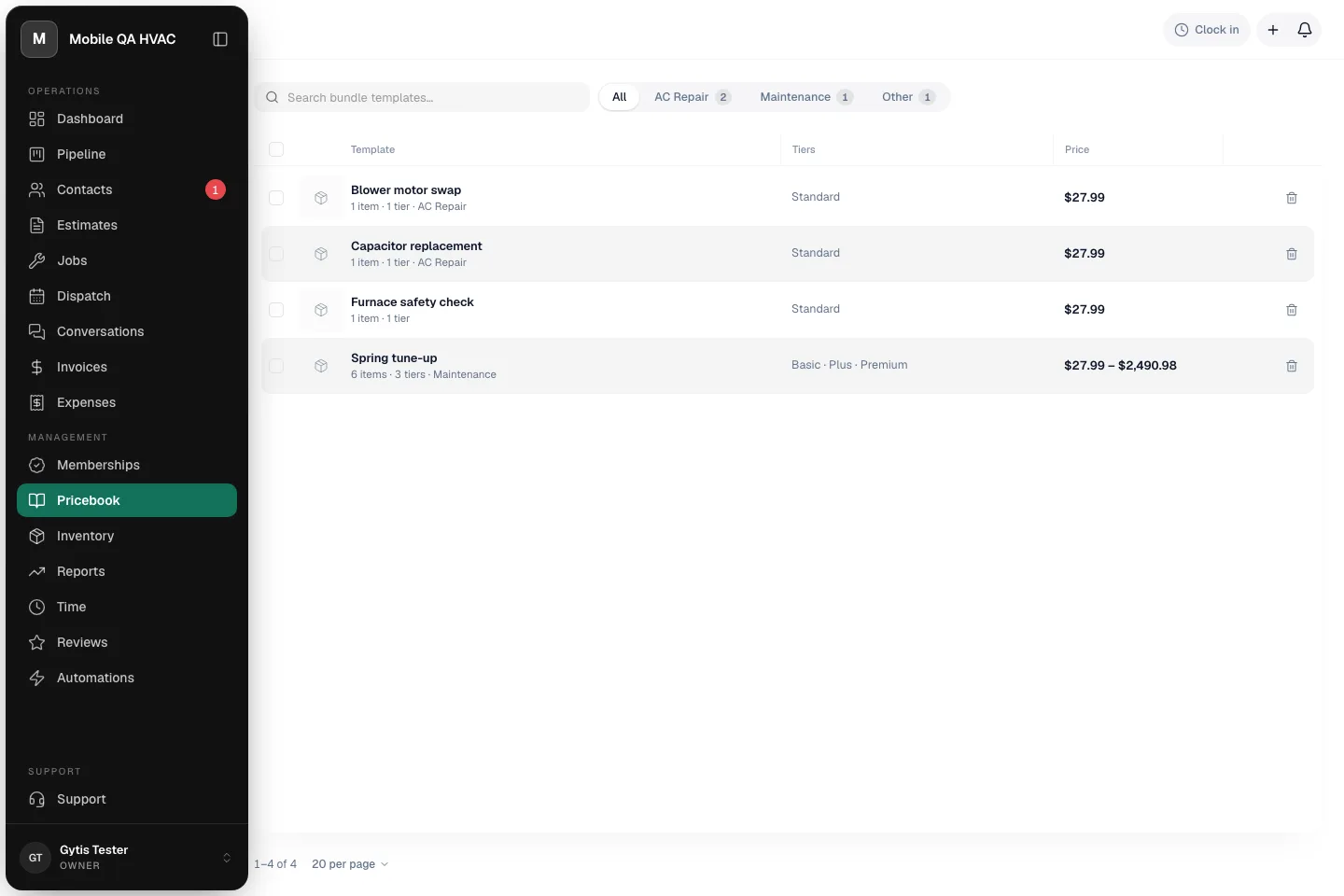Delete the Blower motor swap template
The height and width of the screenshot is (896, 1344).
click(1292, 198)
